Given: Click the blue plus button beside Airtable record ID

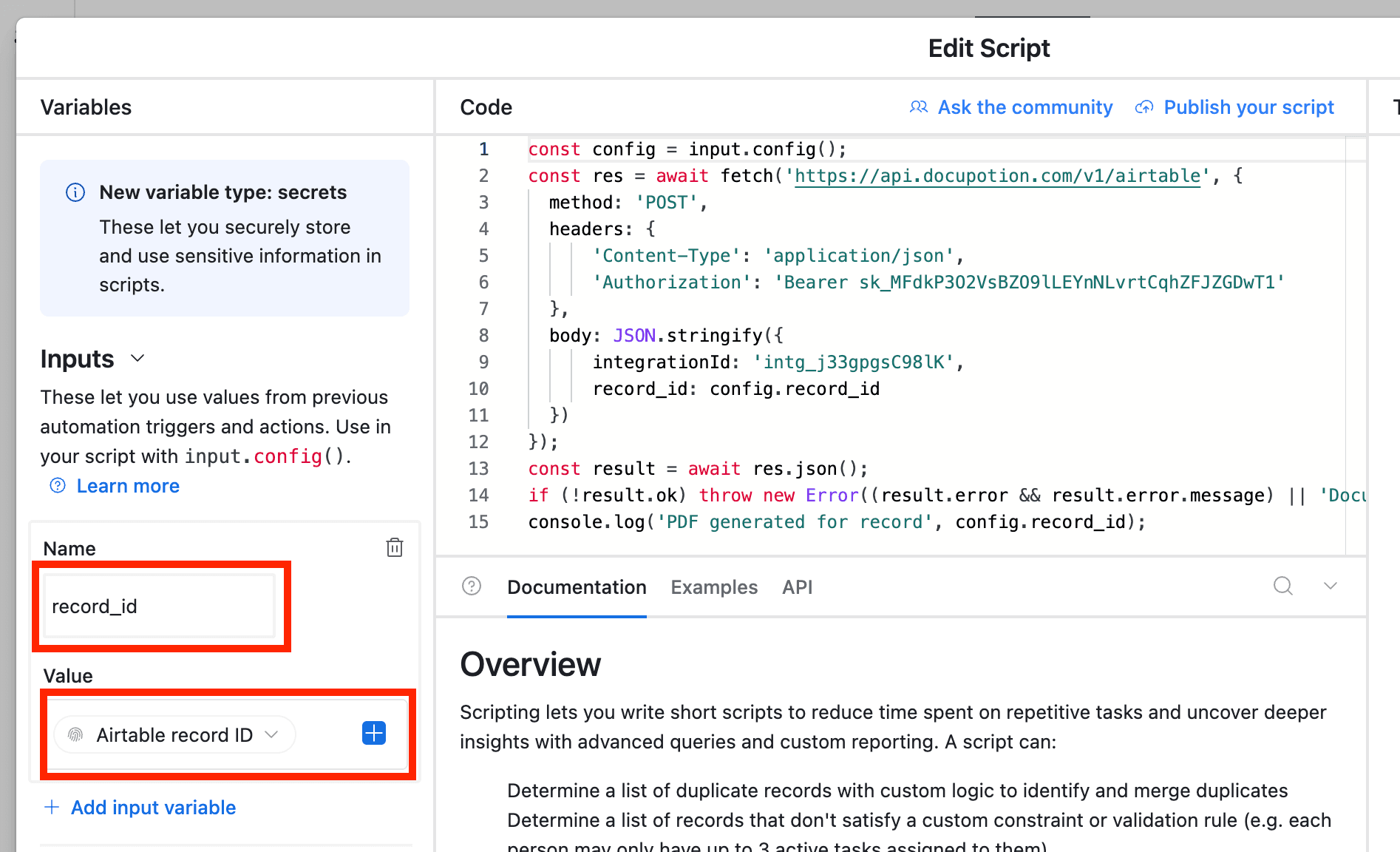Looking at the screenshot, I should pyautogui.click(x=374, y=733).
